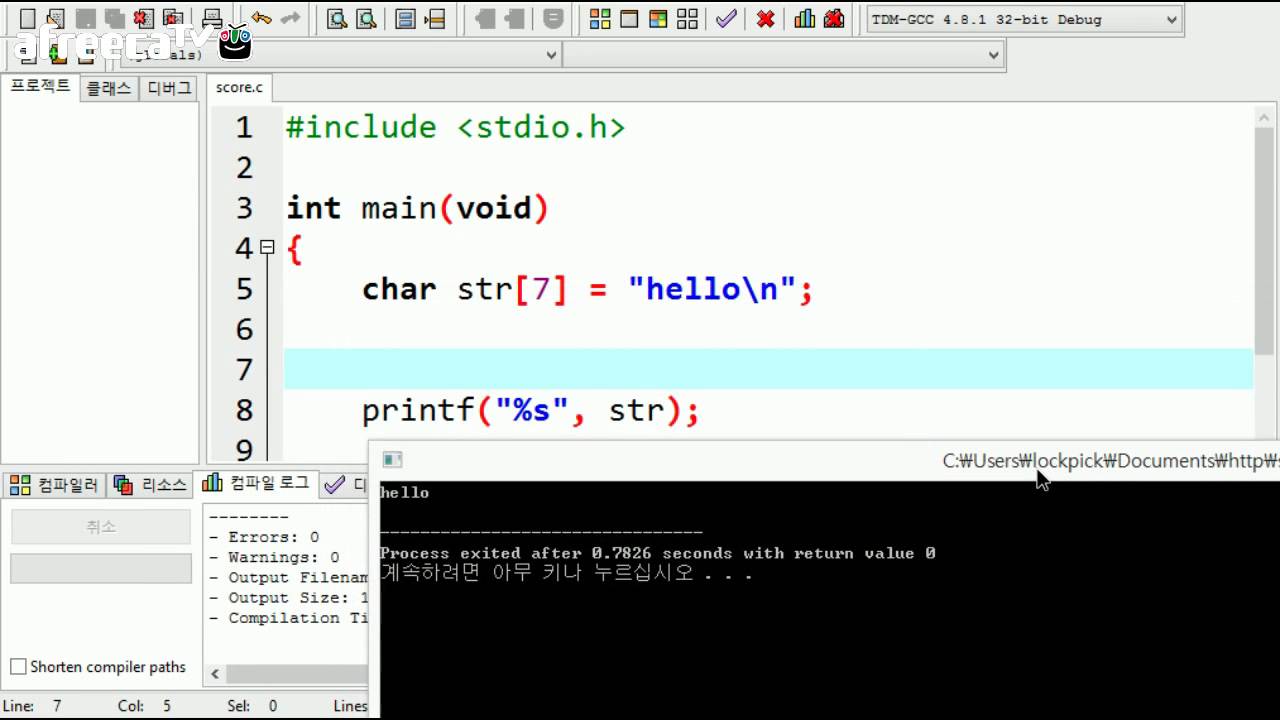Collapse the code fold at line 4
The image size is (1280, 720).
click(x=267, y=247)
